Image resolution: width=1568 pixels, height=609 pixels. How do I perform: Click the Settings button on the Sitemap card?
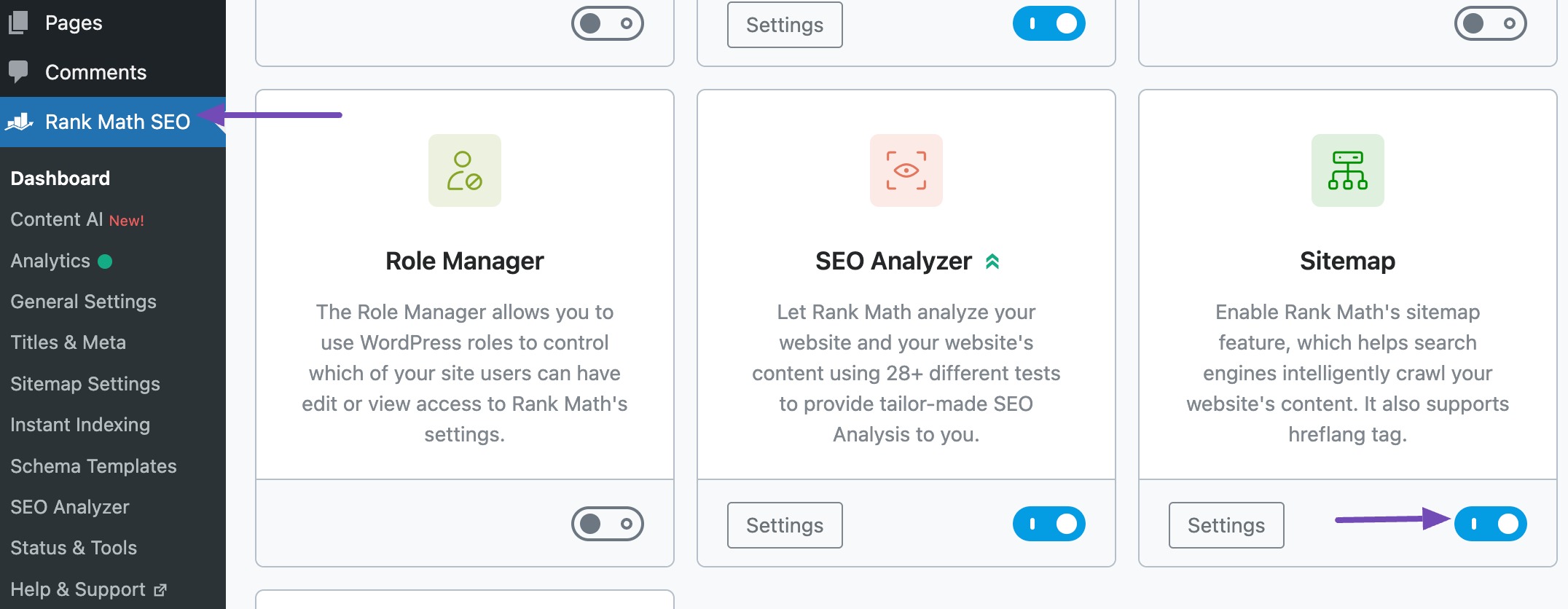pos(1226,524)
